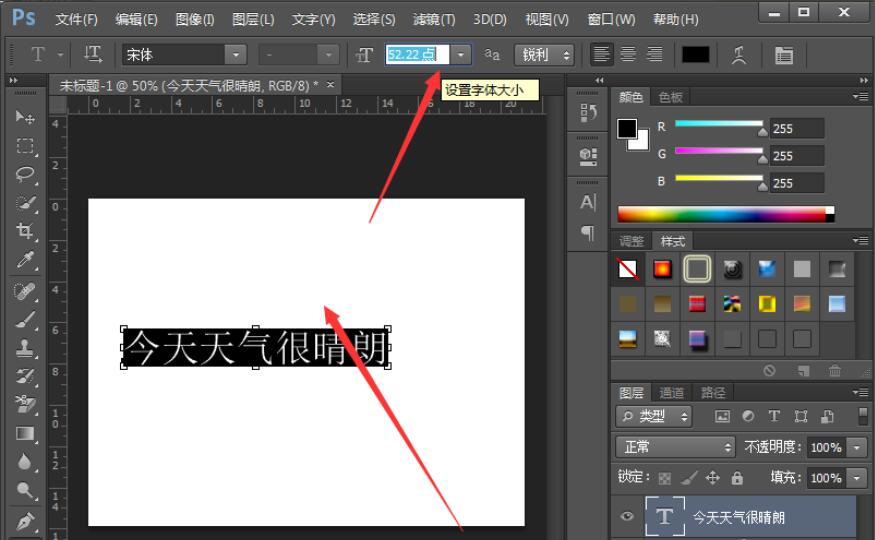Open the 类型 layer filter dropdown
The image size is (875, 540).
(x=653, y=416)
